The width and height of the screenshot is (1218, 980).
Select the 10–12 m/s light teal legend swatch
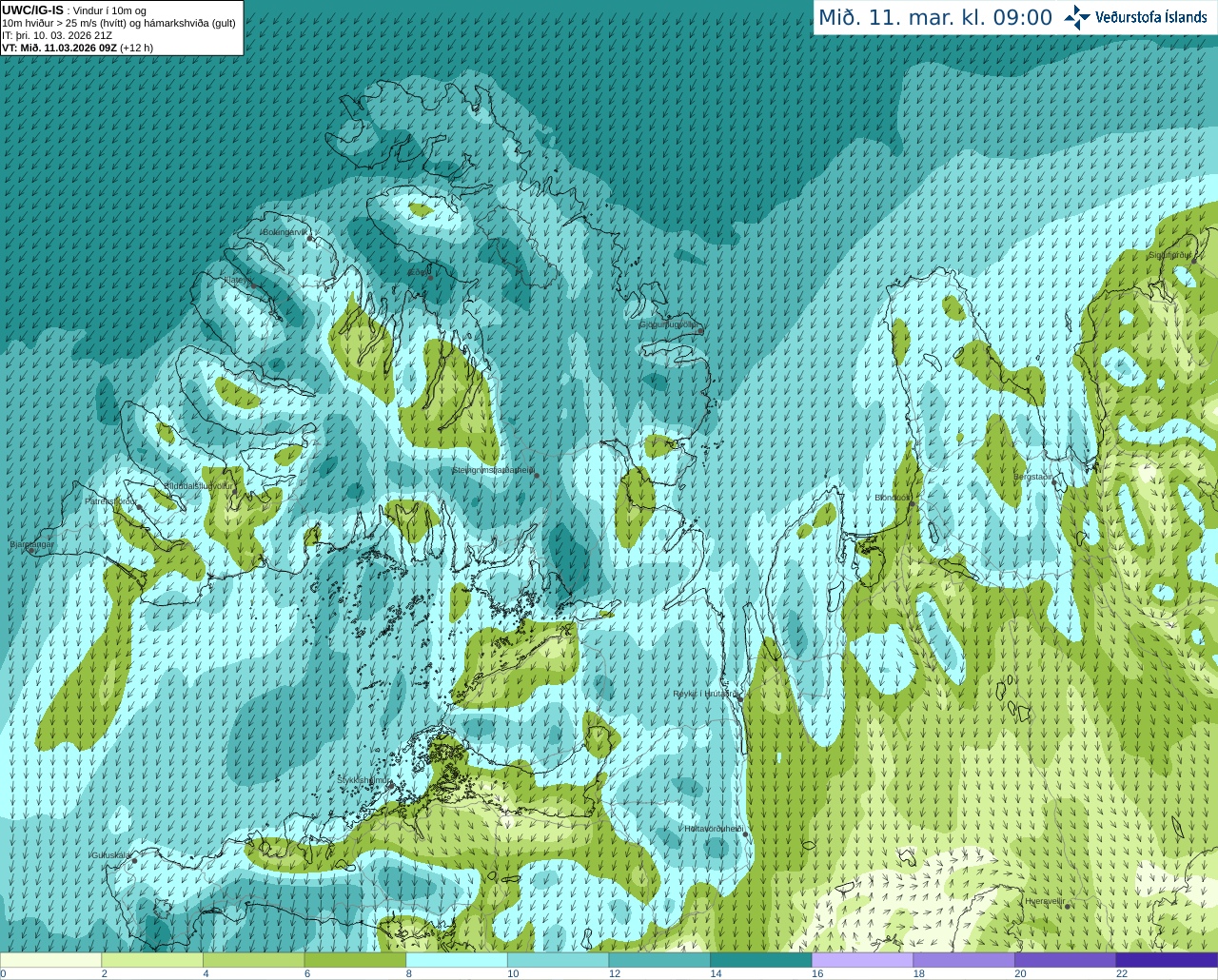pos(558,960)
